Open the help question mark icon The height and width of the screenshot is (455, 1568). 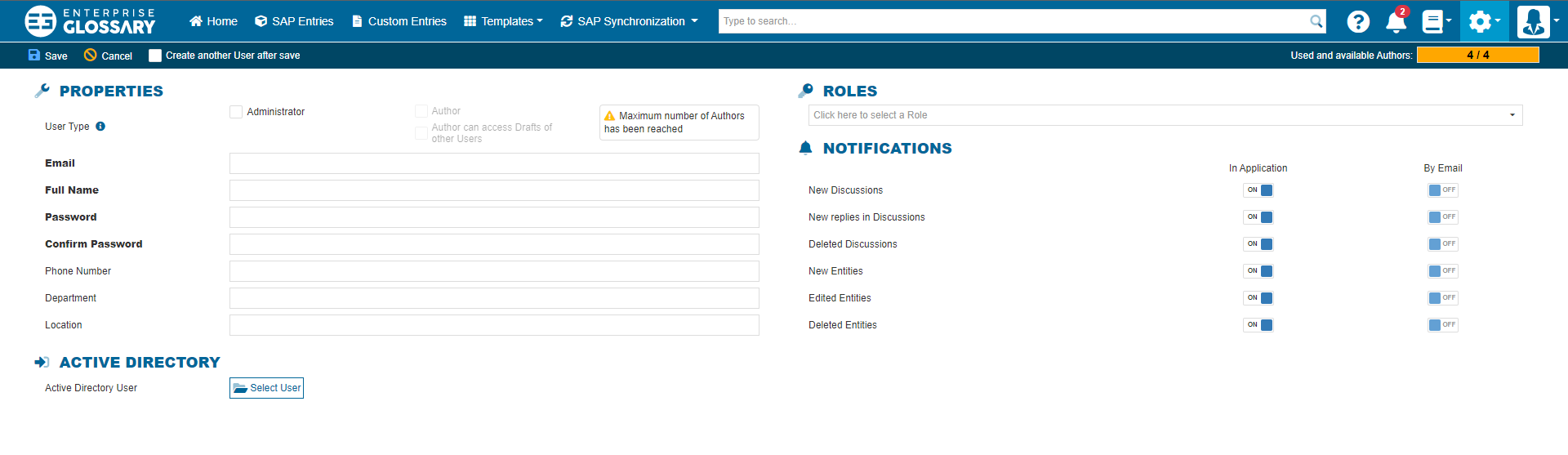[x=1358, y=21]
